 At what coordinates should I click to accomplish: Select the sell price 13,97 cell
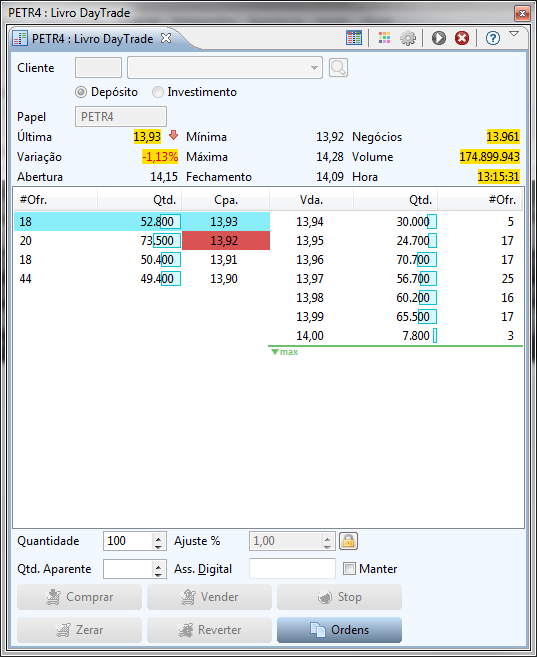click(311, 279)
